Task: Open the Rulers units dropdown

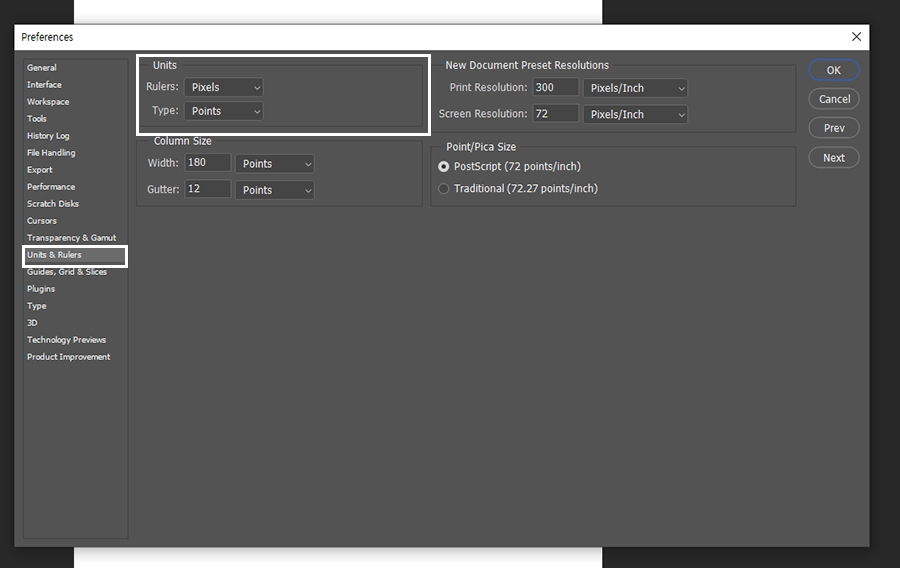Action: pyautogui.click(x=224, y=87)
